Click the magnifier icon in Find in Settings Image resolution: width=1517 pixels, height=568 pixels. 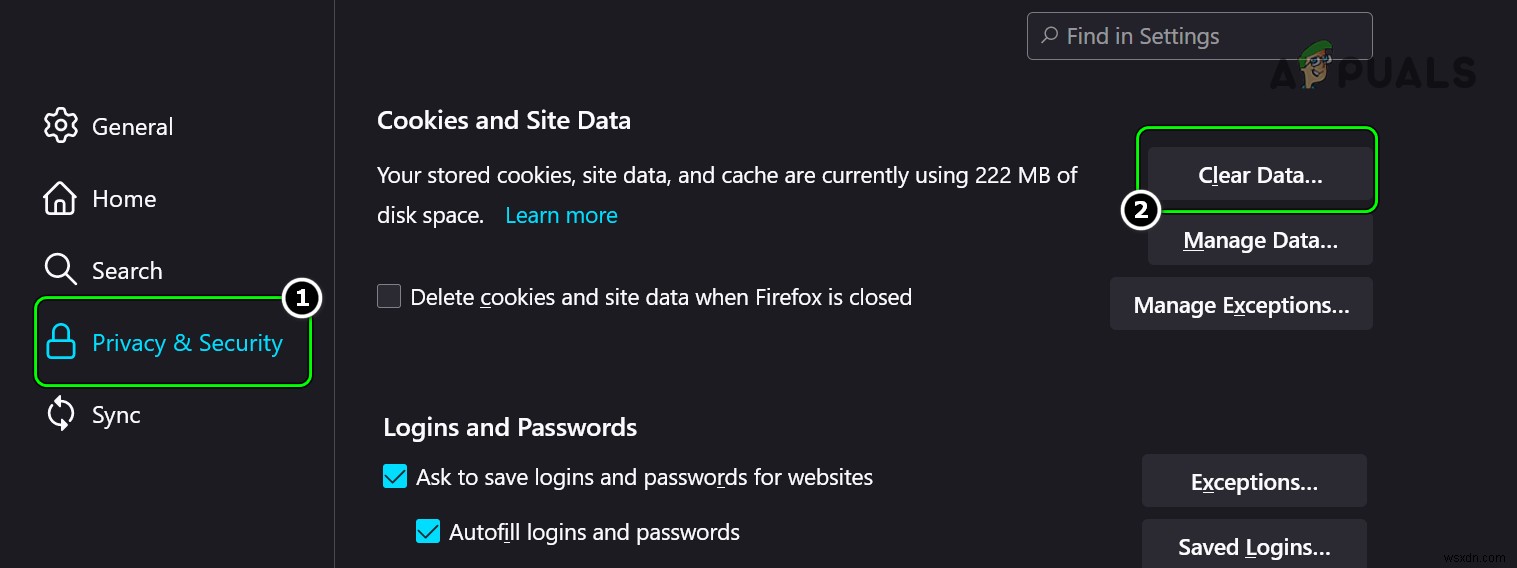click(x=1049, y=36)
